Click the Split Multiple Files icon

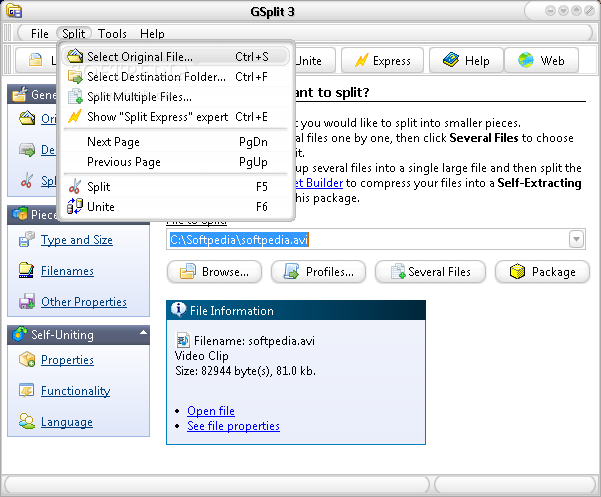pyautogui.click(x=75, y=96)
